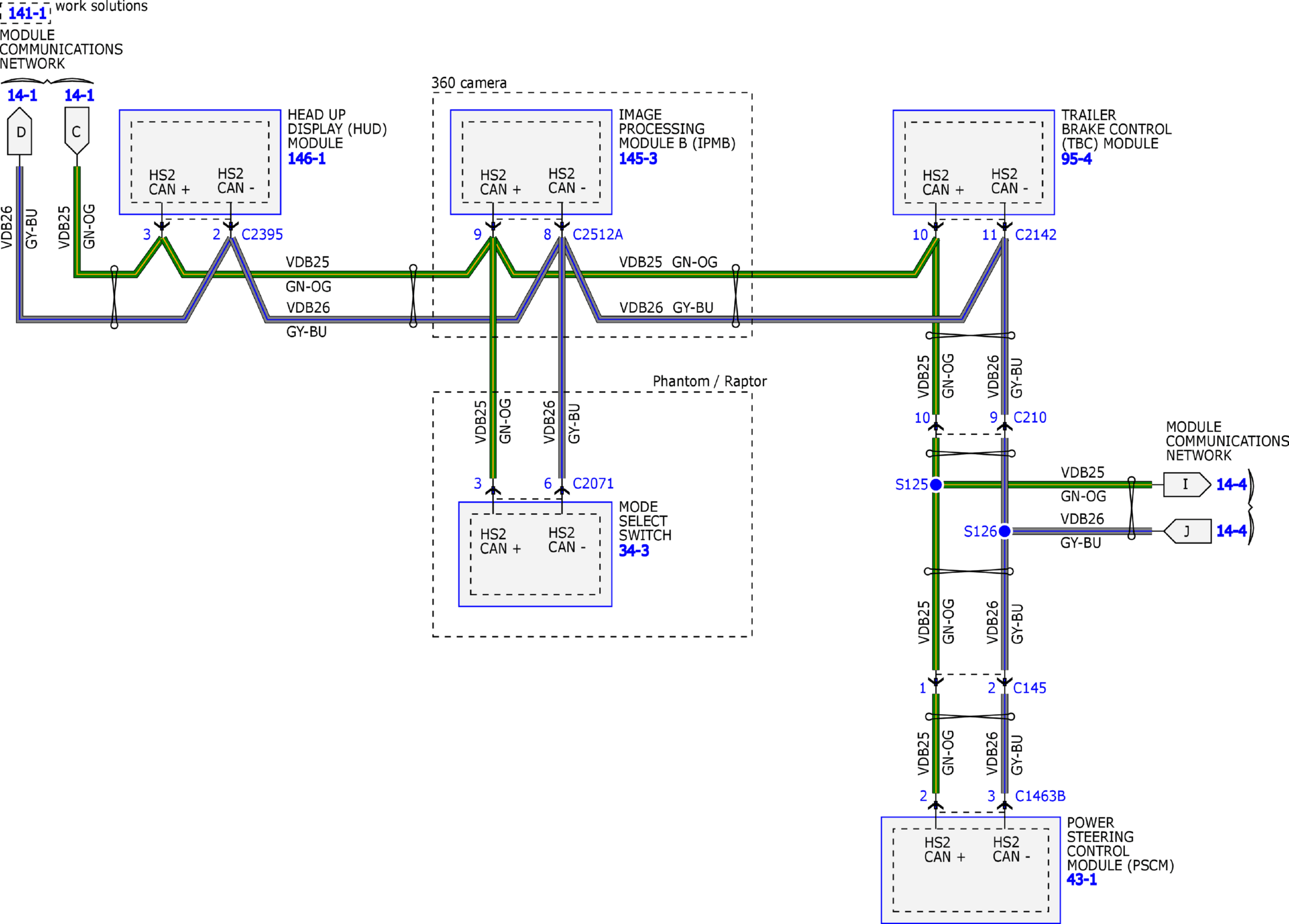
Task: Click the Head Up Display module box
Action: pos(200,162)
